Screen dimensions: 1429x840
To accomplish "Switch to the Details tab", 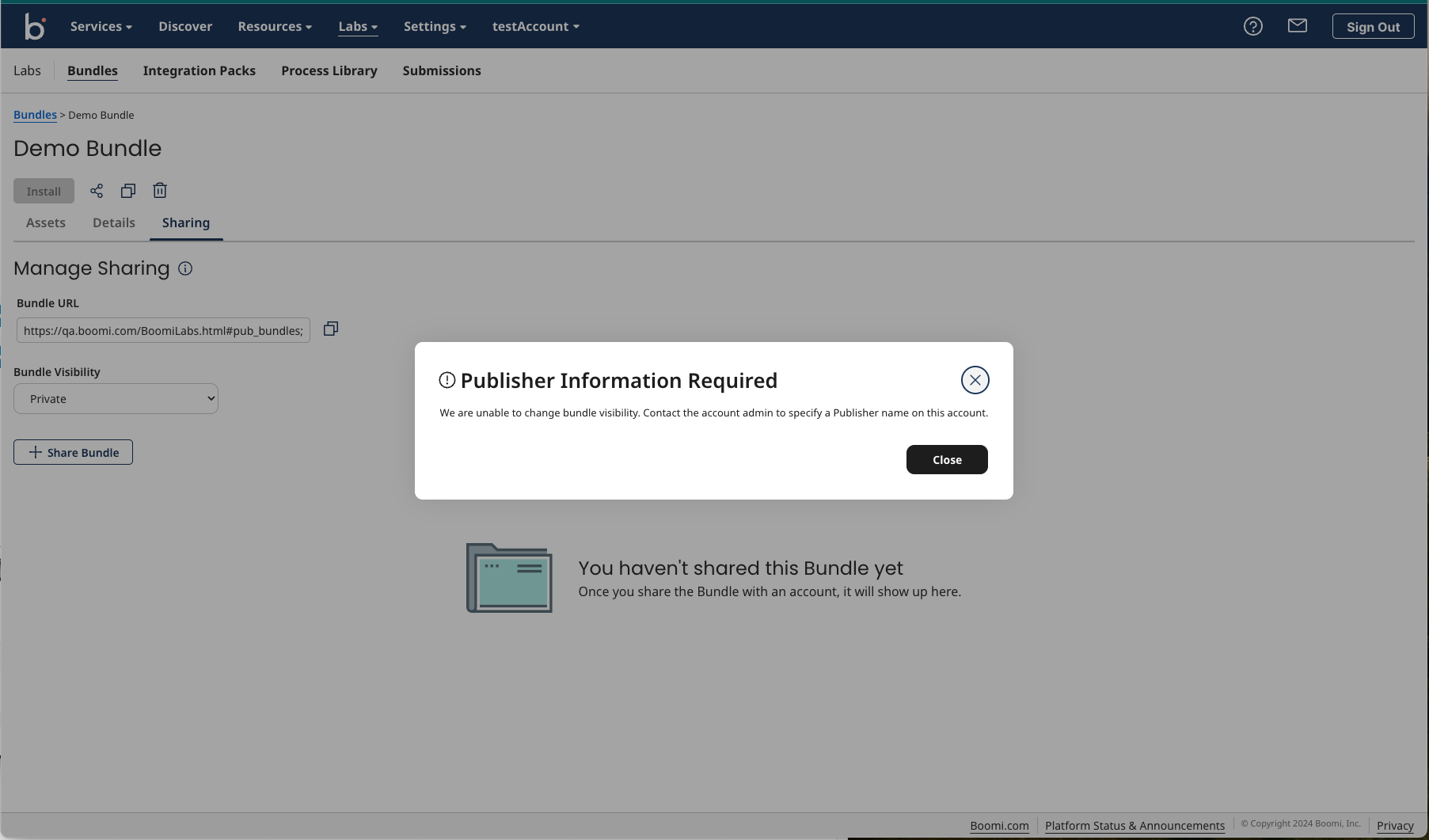I will coord(114,223).
